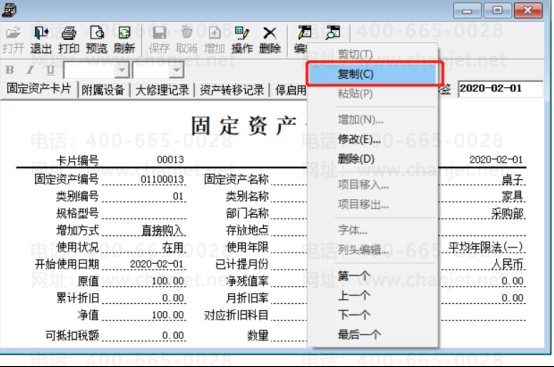
Task: Click the 刷新 refresh icon
Action: click(124, 40)
